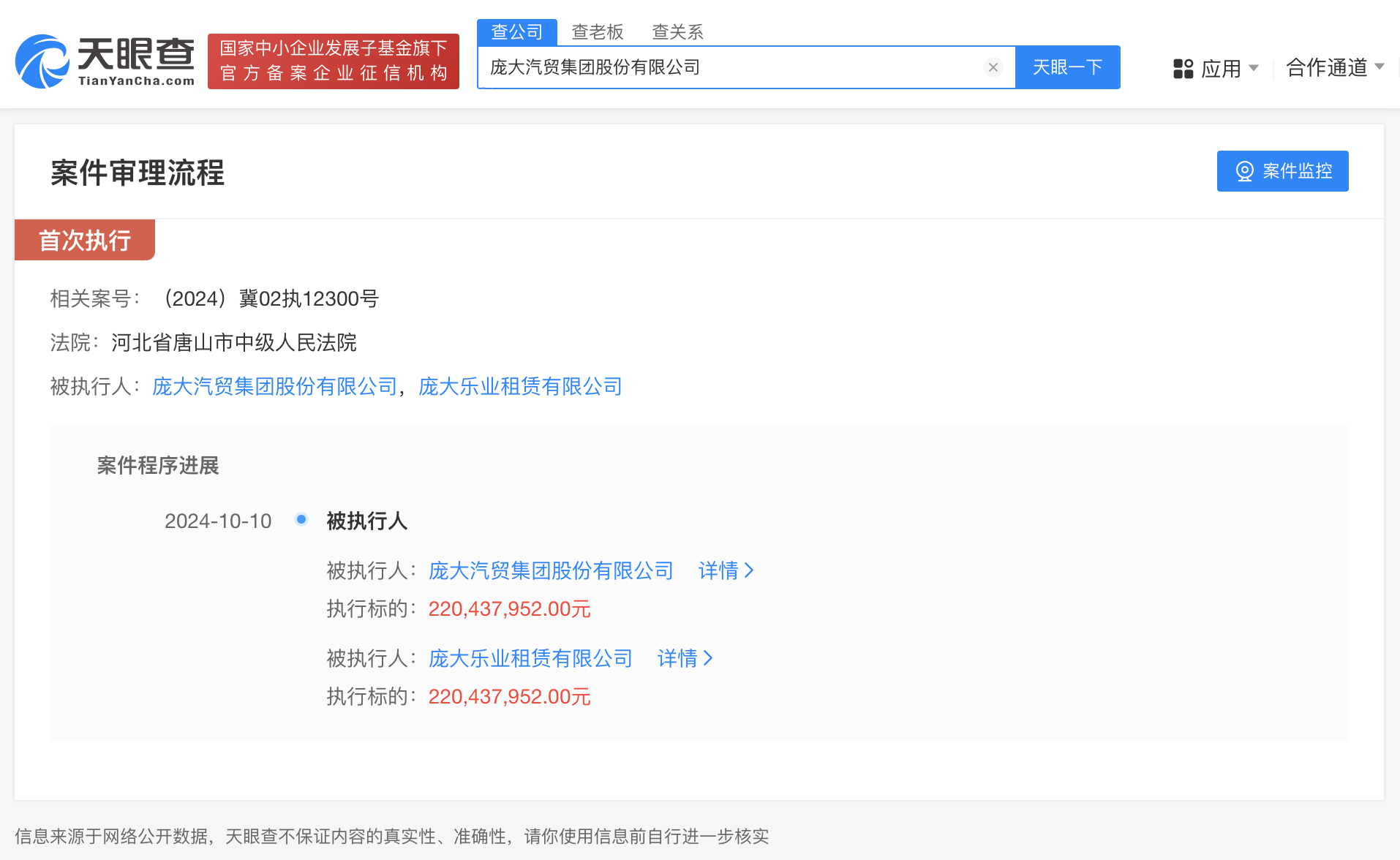Screen dimensions: 1400x860
Task: Open 庞大汽贸集团股份有限公司 link beside the top 被执行人 label
Action: point(274,386)
